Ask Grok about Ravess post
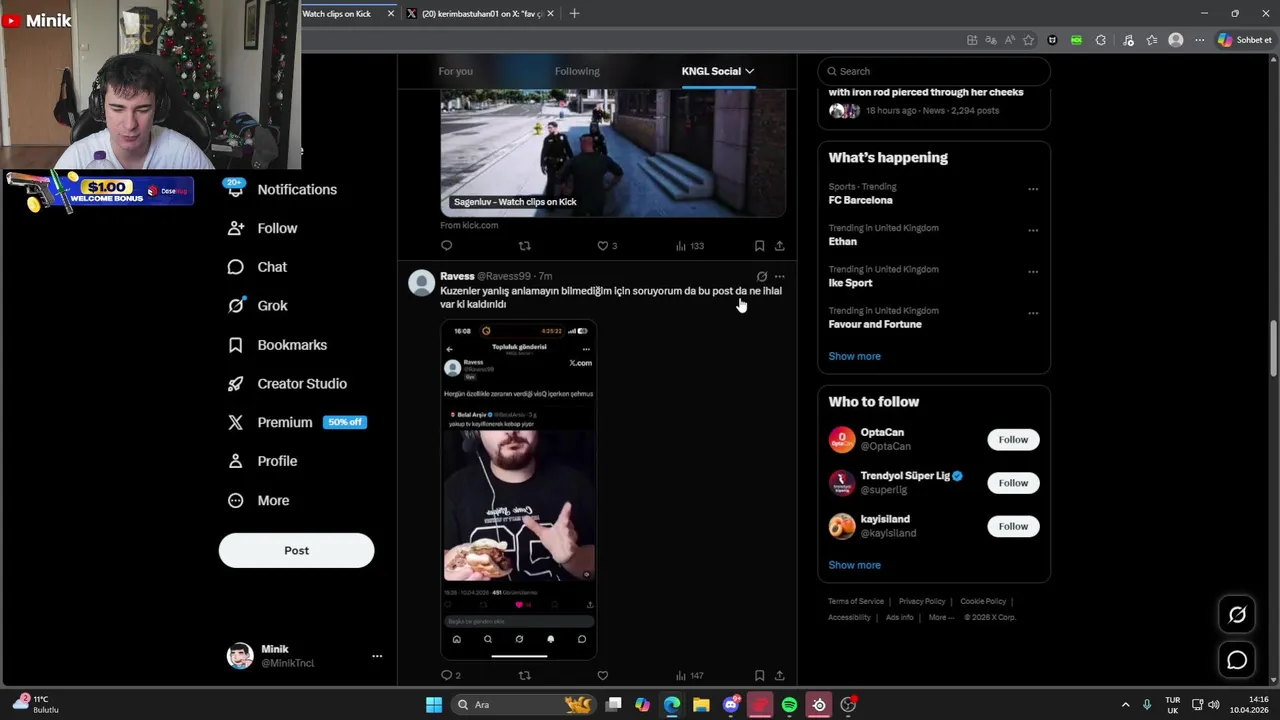This screenshot has width=1280, height=720. [x=762, y=276]
